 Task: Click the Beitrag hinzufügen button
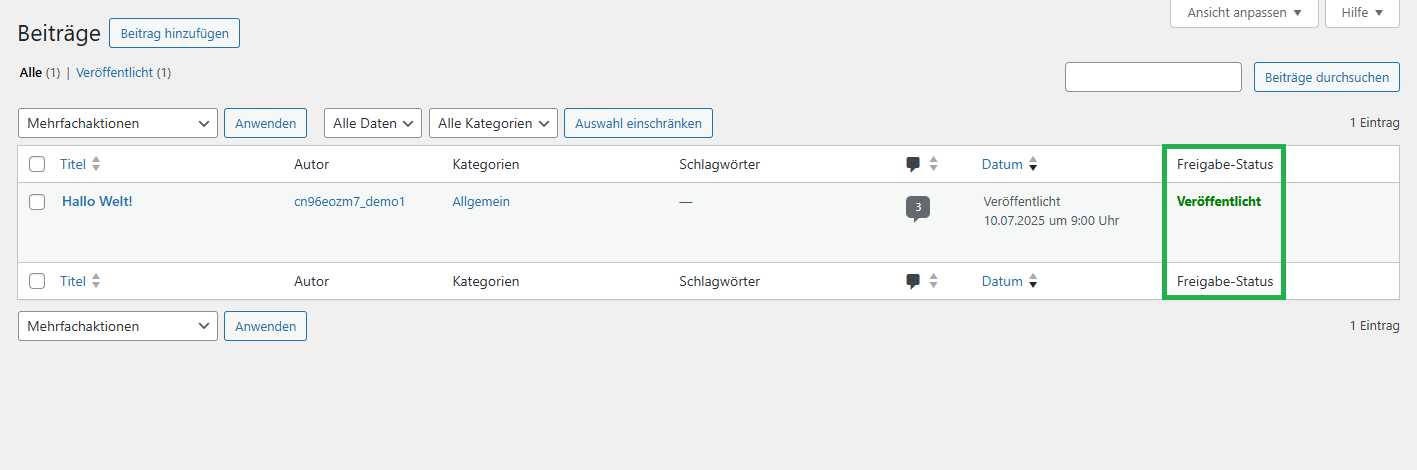click(x=174, y=33)
